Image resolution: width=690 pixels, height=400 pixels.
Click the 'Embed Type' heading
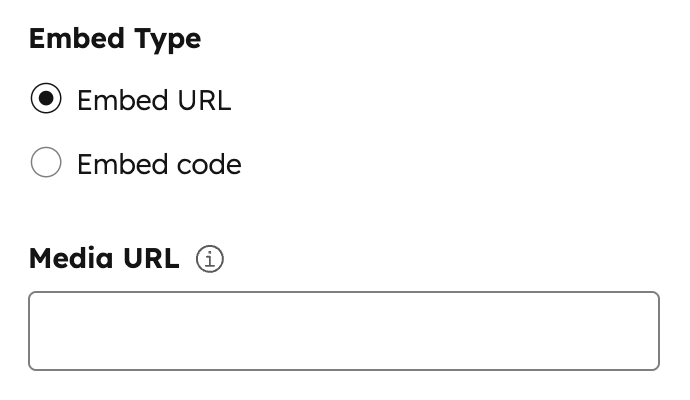pos(115,39)
